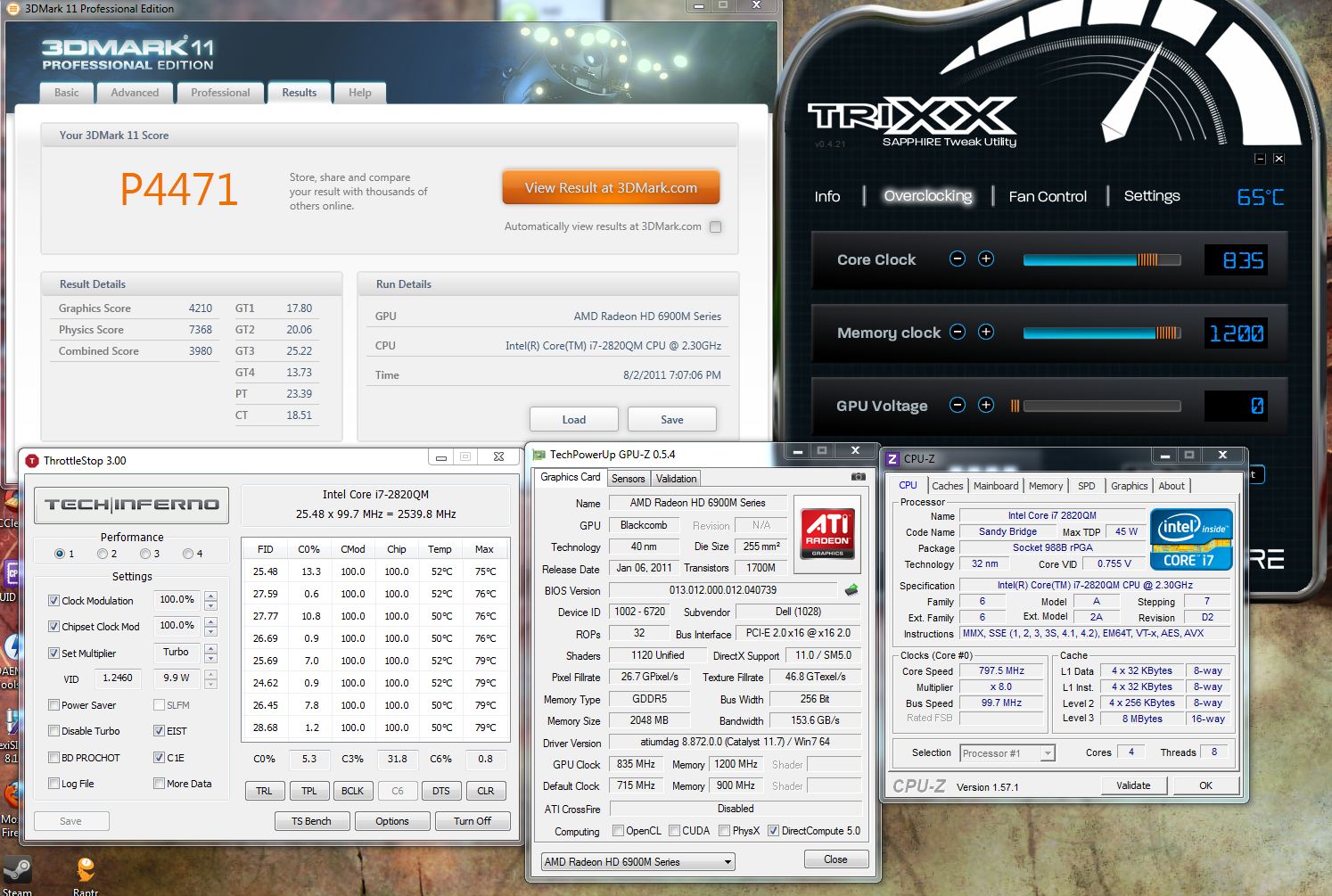Decrease GPU Voltage with minus icon
The image size is (1332, 896).
(958, 405)
